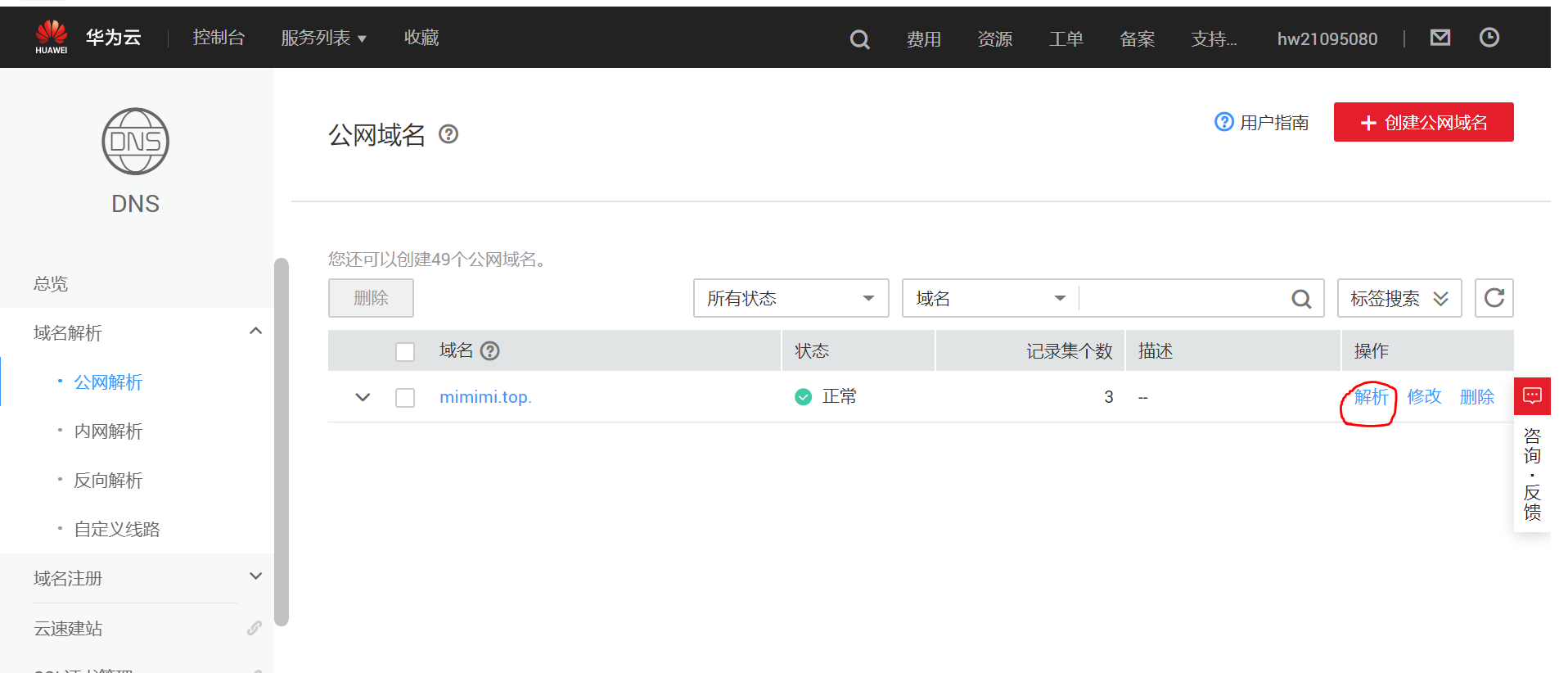Open 云速建站 in the sidebar
Viewport: 1568px width, 673px height.
click(68, 628)
